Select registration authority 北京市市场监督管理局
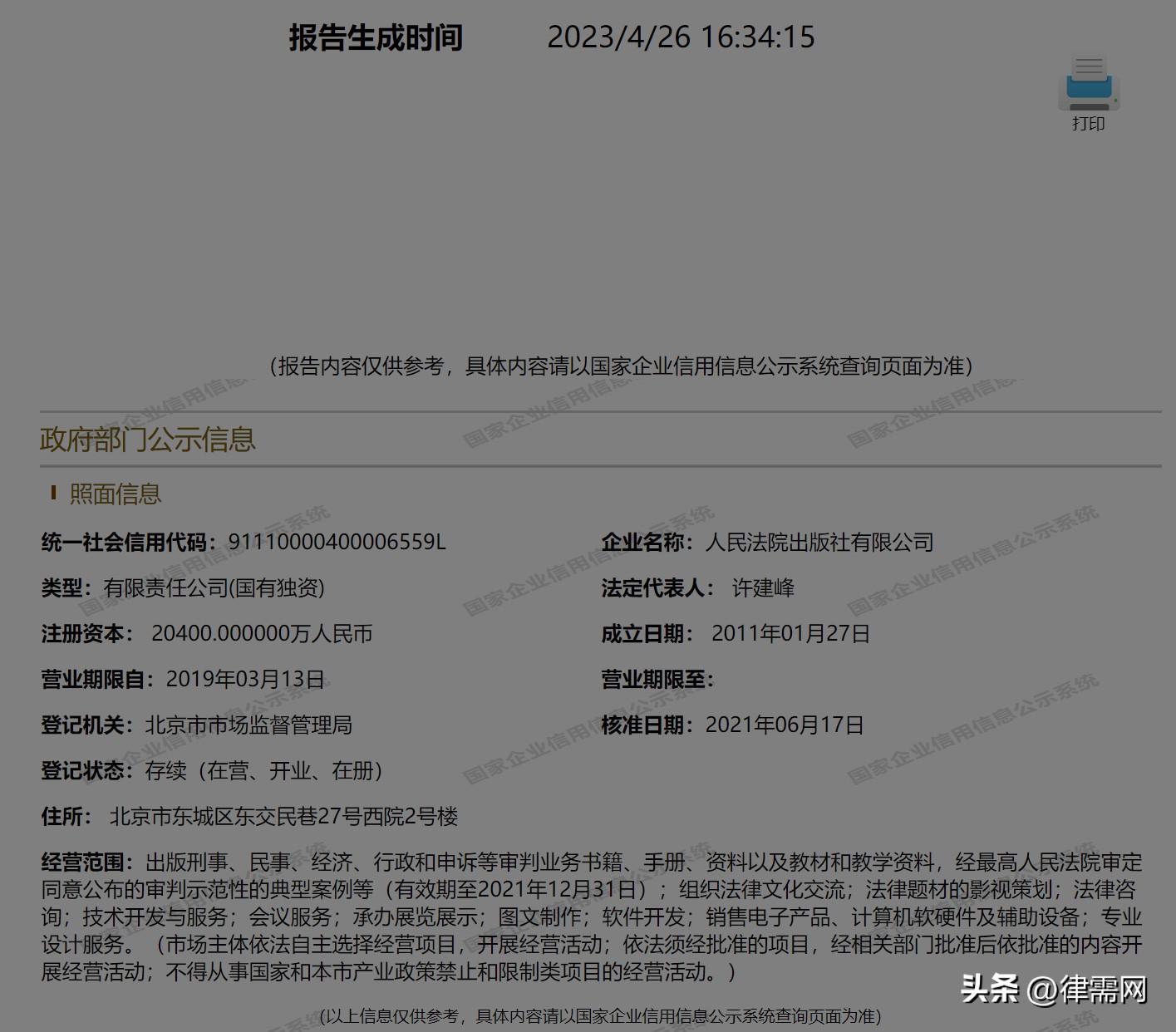1176x1032 pixels. (248, 725)
